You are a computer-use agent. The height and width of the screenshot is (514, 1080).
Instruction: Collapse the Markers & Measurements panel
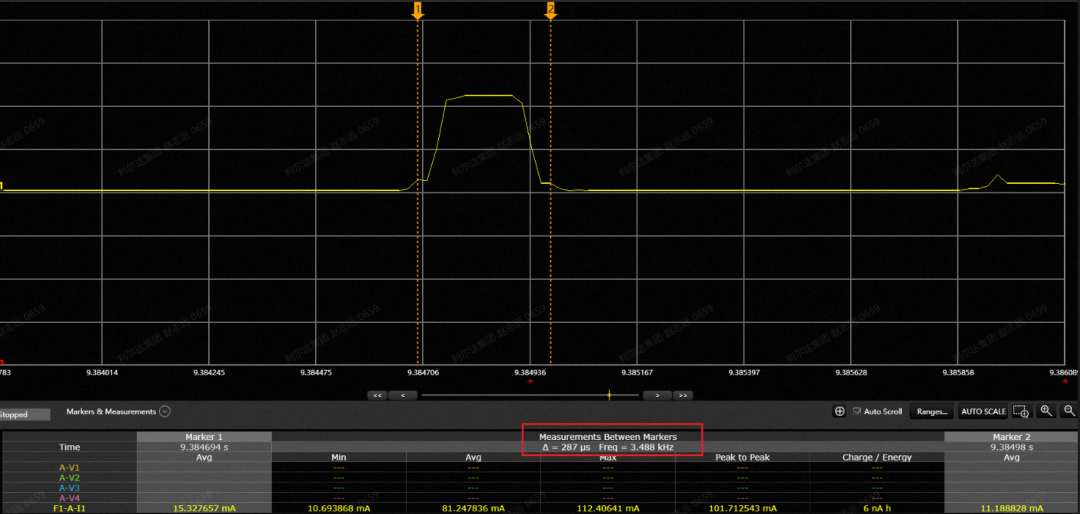(165, 411)
